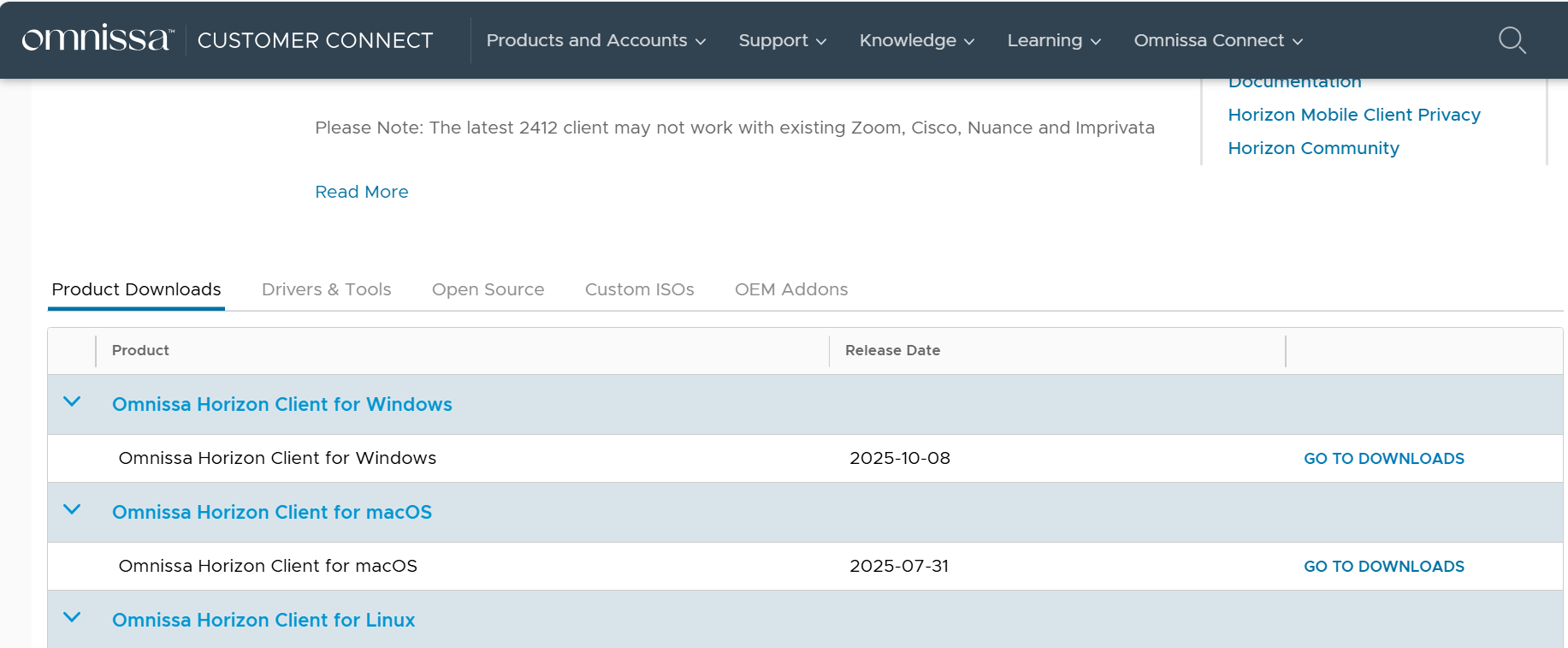Collapse Omnissa Horizon Client for macOS chevron
Viewport: 1568px width, 648px height.
coord(73,510)
